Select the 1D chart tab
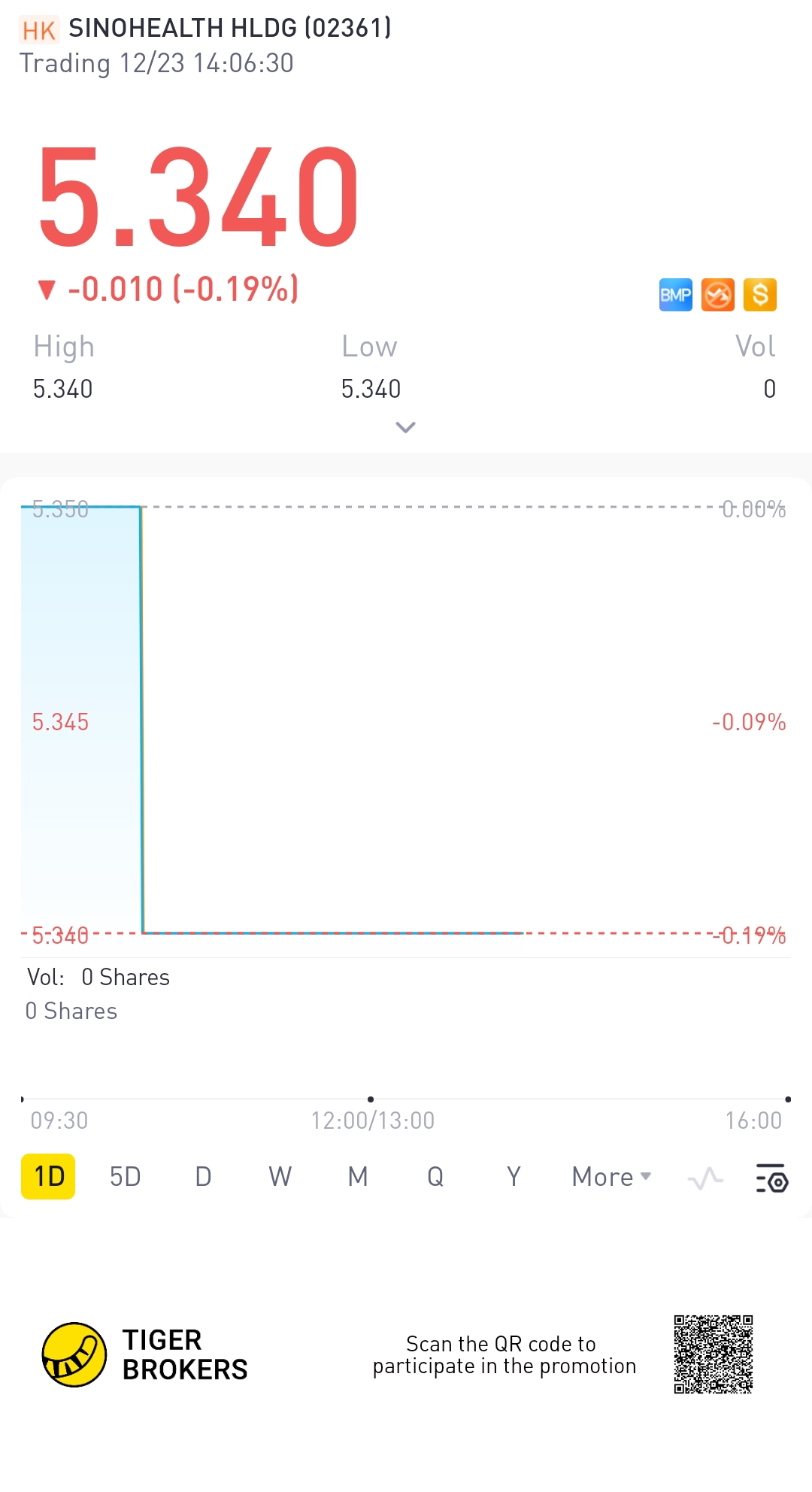This screenshot has height=1492, width=812. pos(49,1177)
